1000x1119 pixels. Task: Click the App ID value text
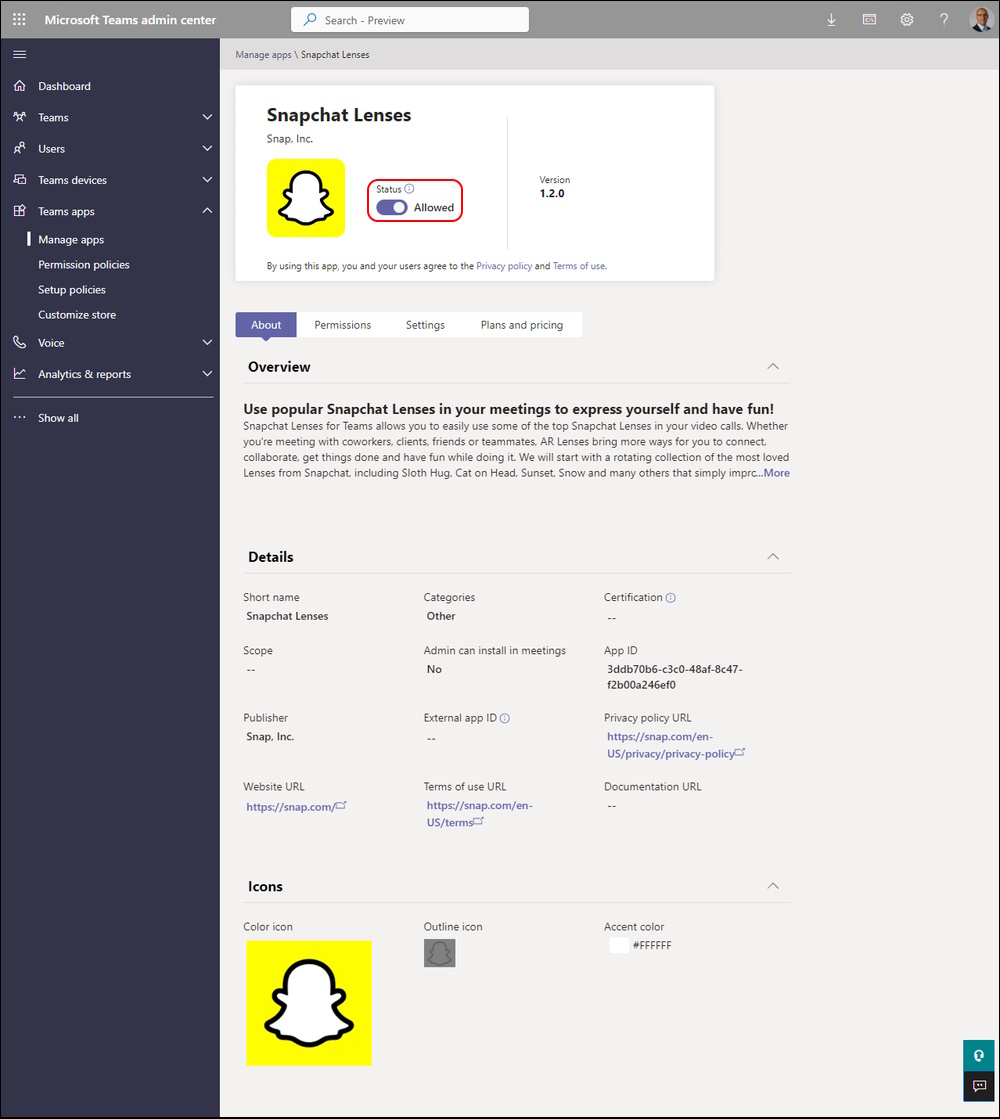pyautogui.click(x=675, y=677)
